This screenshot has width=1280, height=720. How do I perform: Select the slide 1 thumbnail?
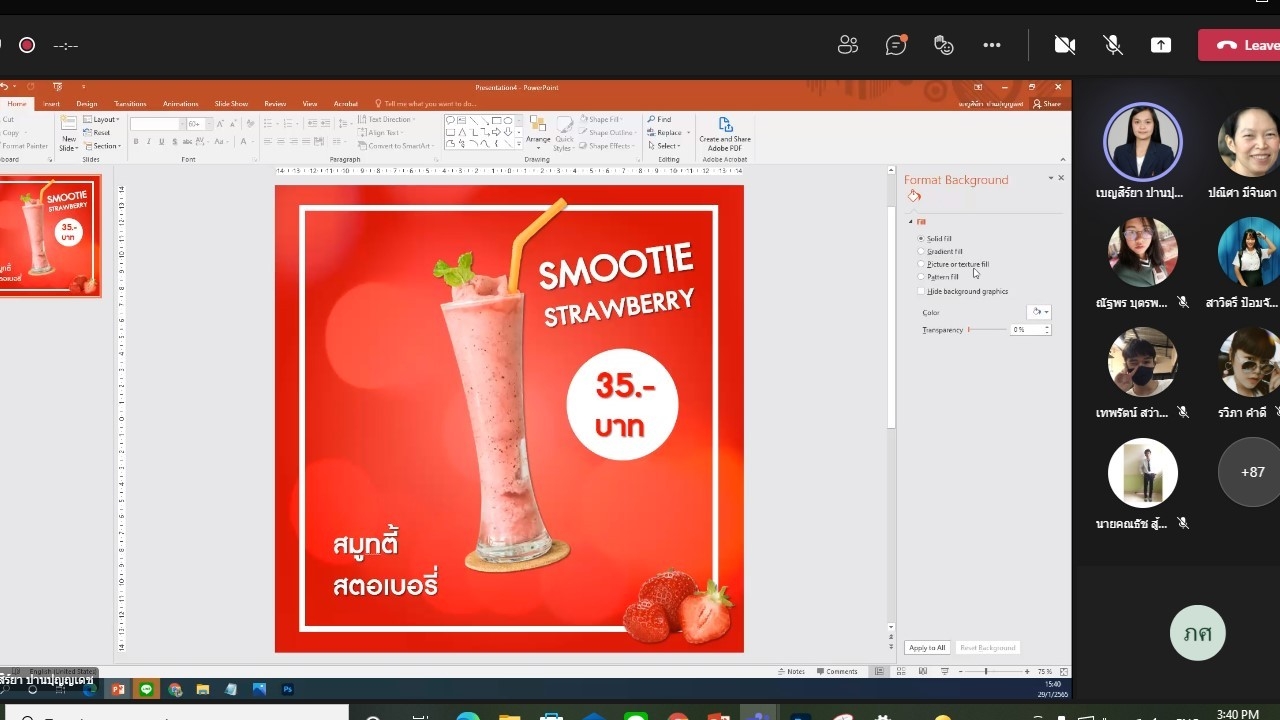point(50,236)
